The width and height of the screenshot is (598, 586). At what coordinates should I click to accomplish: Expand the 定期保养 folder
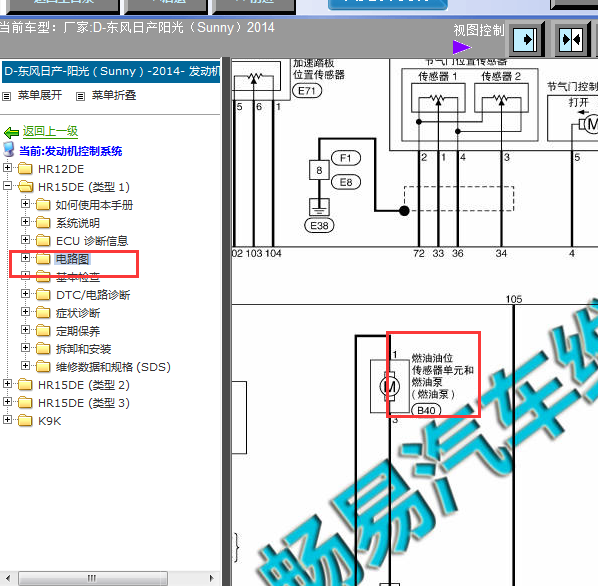(x=25, y=329)
